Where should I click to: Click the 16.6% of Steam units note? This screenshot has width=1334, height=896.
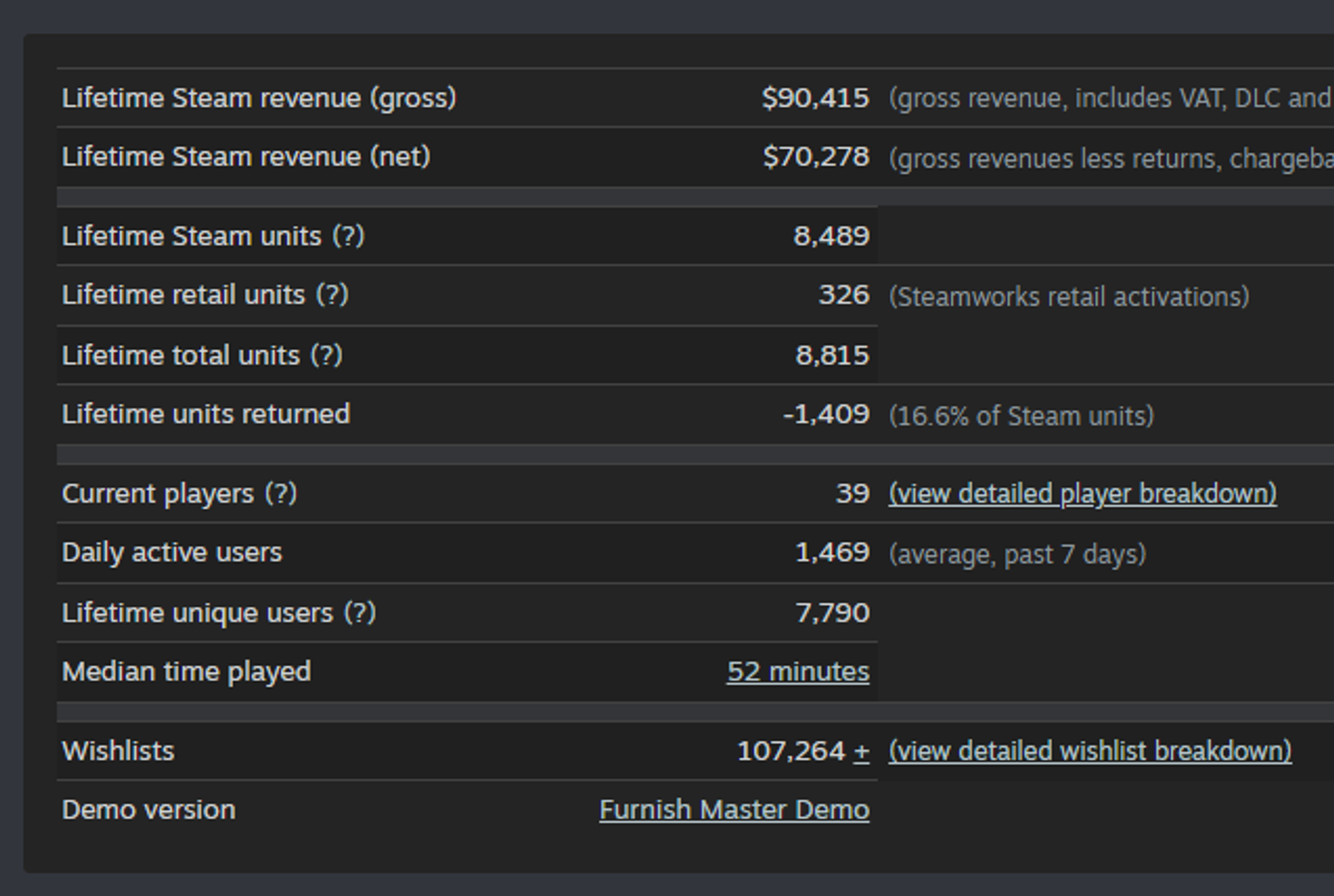coord(1021,416)
